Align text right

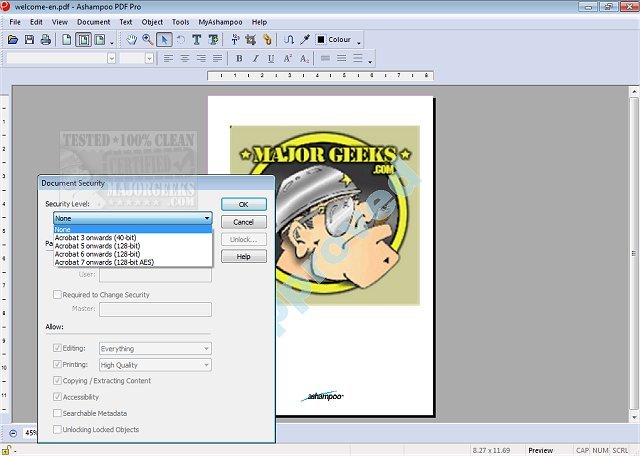[x=201, y=59]
